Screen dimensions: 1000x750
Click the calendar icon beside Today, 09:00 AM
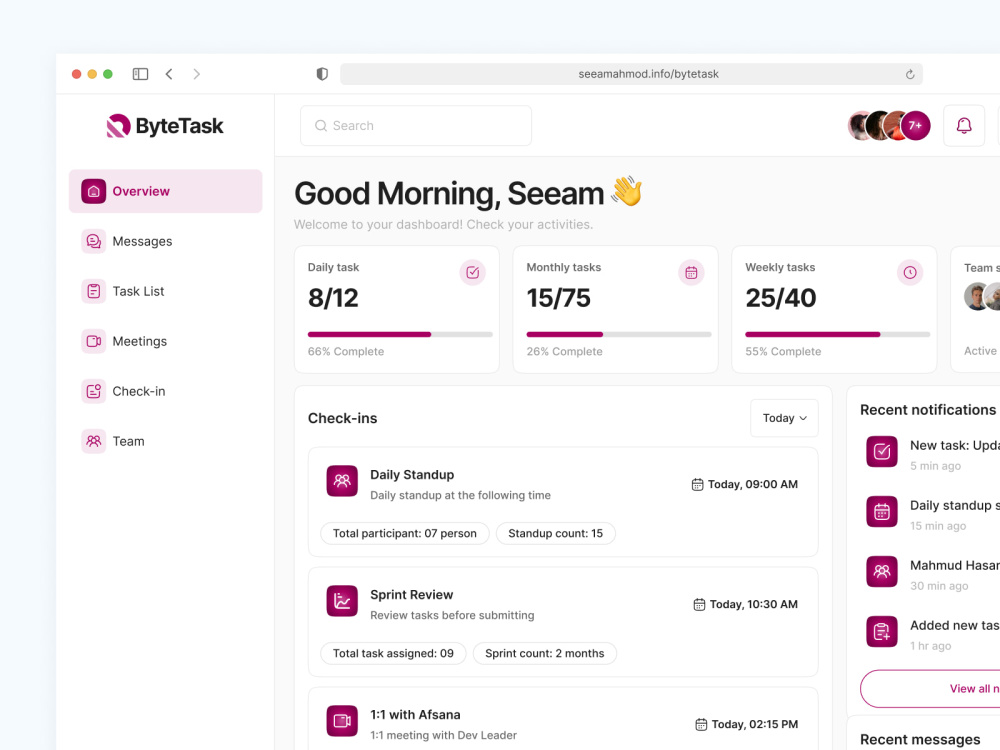pyautogui.click(x=697, y=485)
